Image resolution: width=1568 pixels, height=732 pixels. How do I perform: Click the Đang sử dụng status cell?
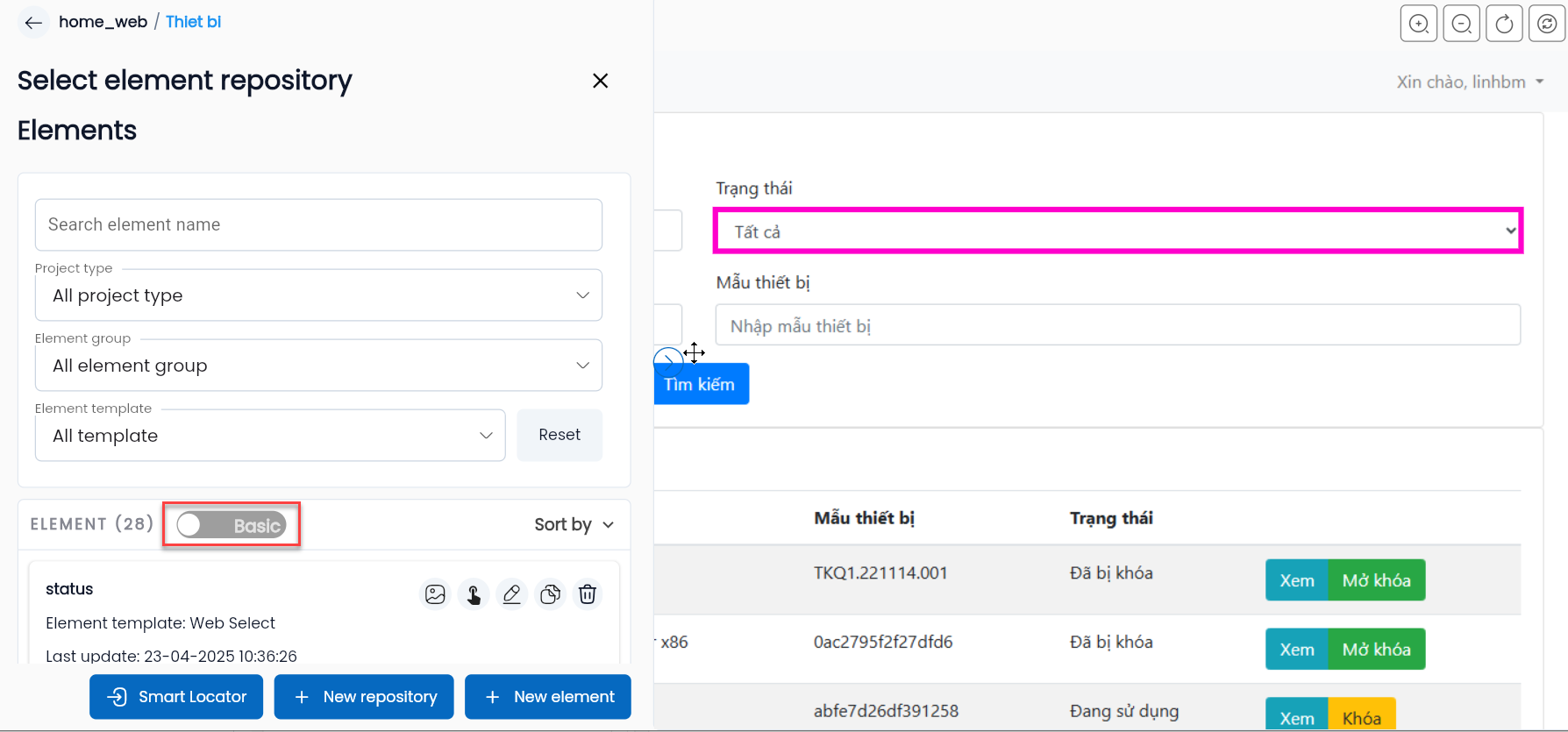tap(1124, 711)
